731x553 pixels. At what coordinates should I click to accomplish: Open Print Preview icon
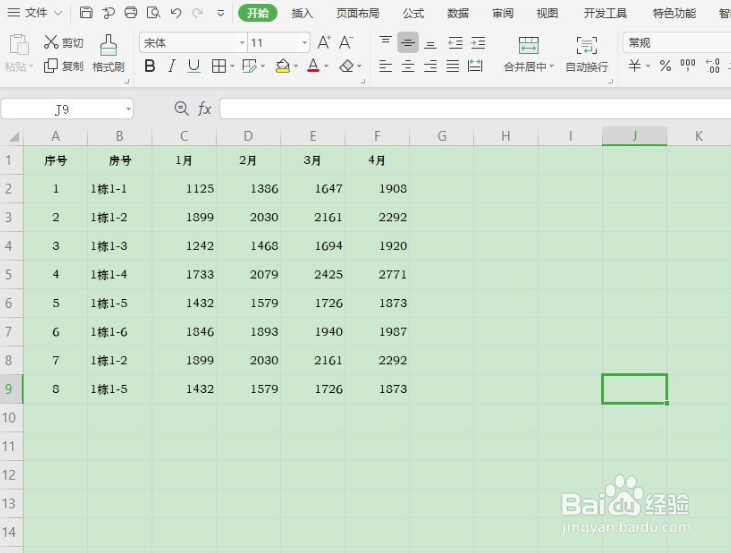point(153,13)
